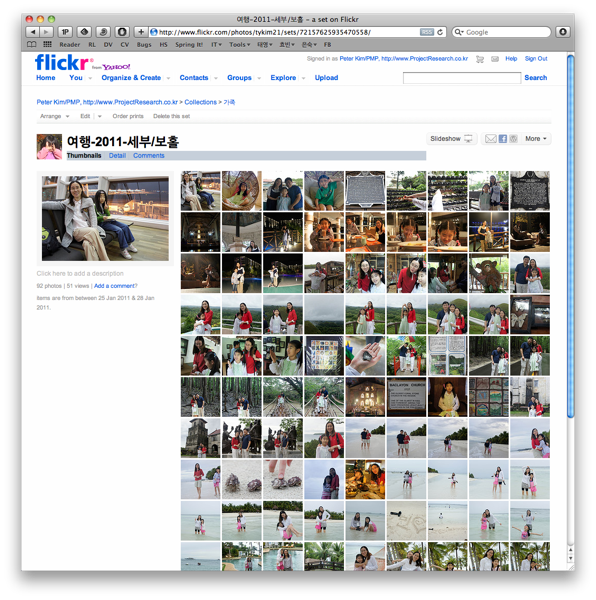Viewport: 596px width, 600px height.
Task: Click Order prints link
Action: 128,116
